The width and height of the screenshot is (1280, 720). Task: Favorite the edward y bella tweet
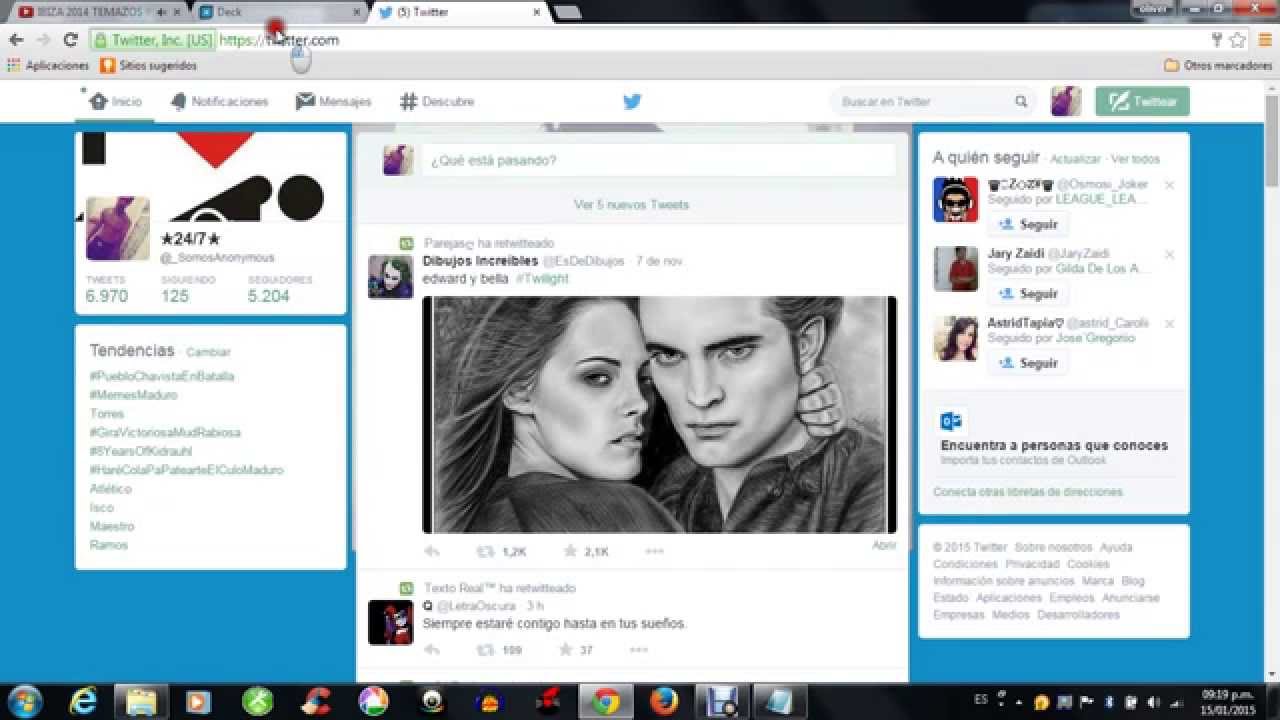[x=570, y=551]
